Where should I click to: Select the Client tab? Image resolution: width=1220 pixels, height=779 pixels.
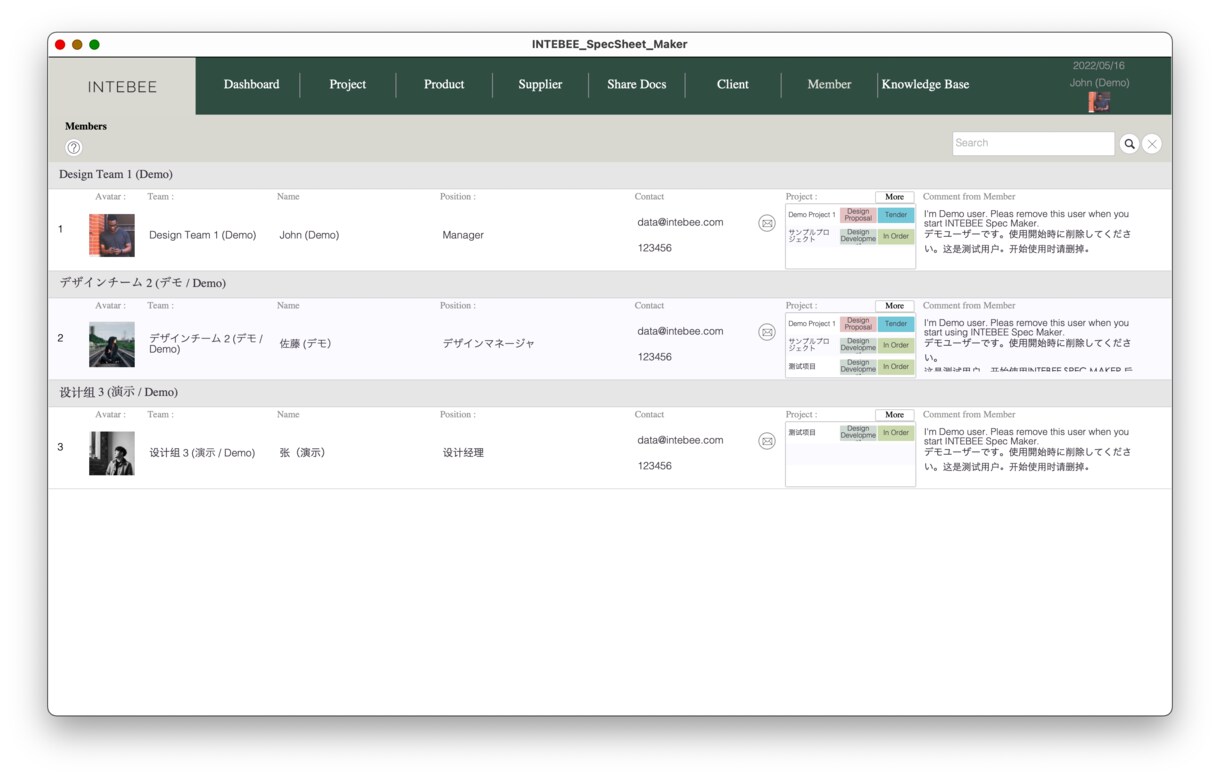733,85
